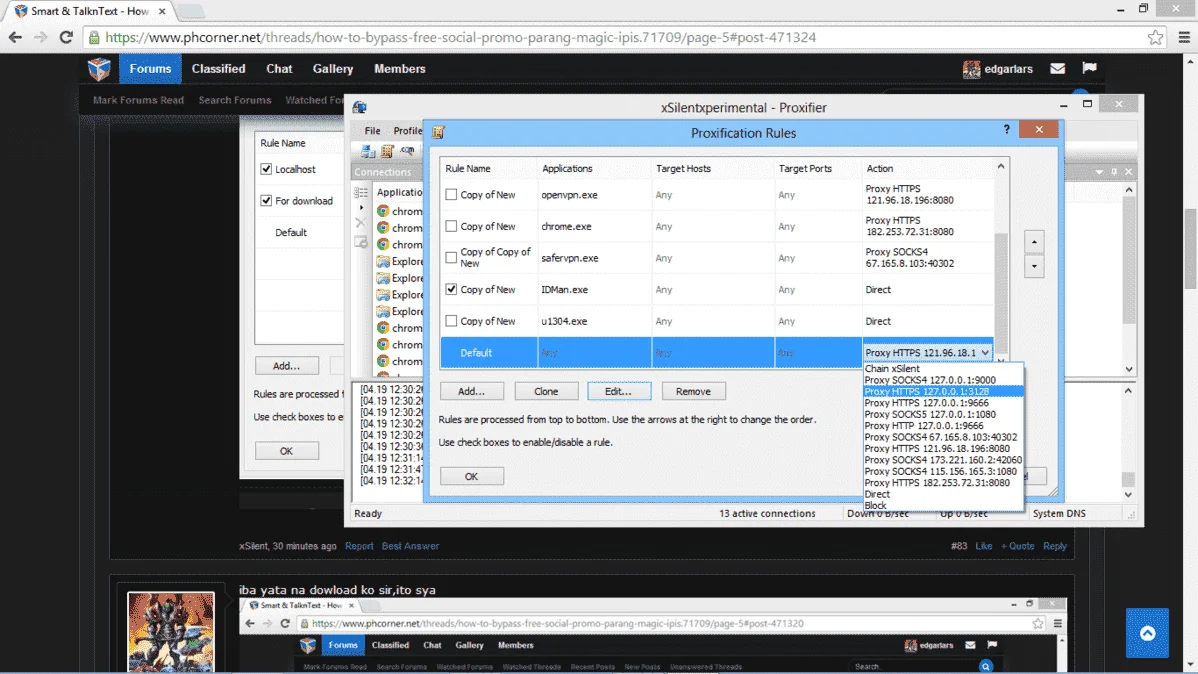Click the help question mark in Proxification Rules
Image resolution: width=1198 pixels, height=674 pixels.
(x=1006, y=130)
